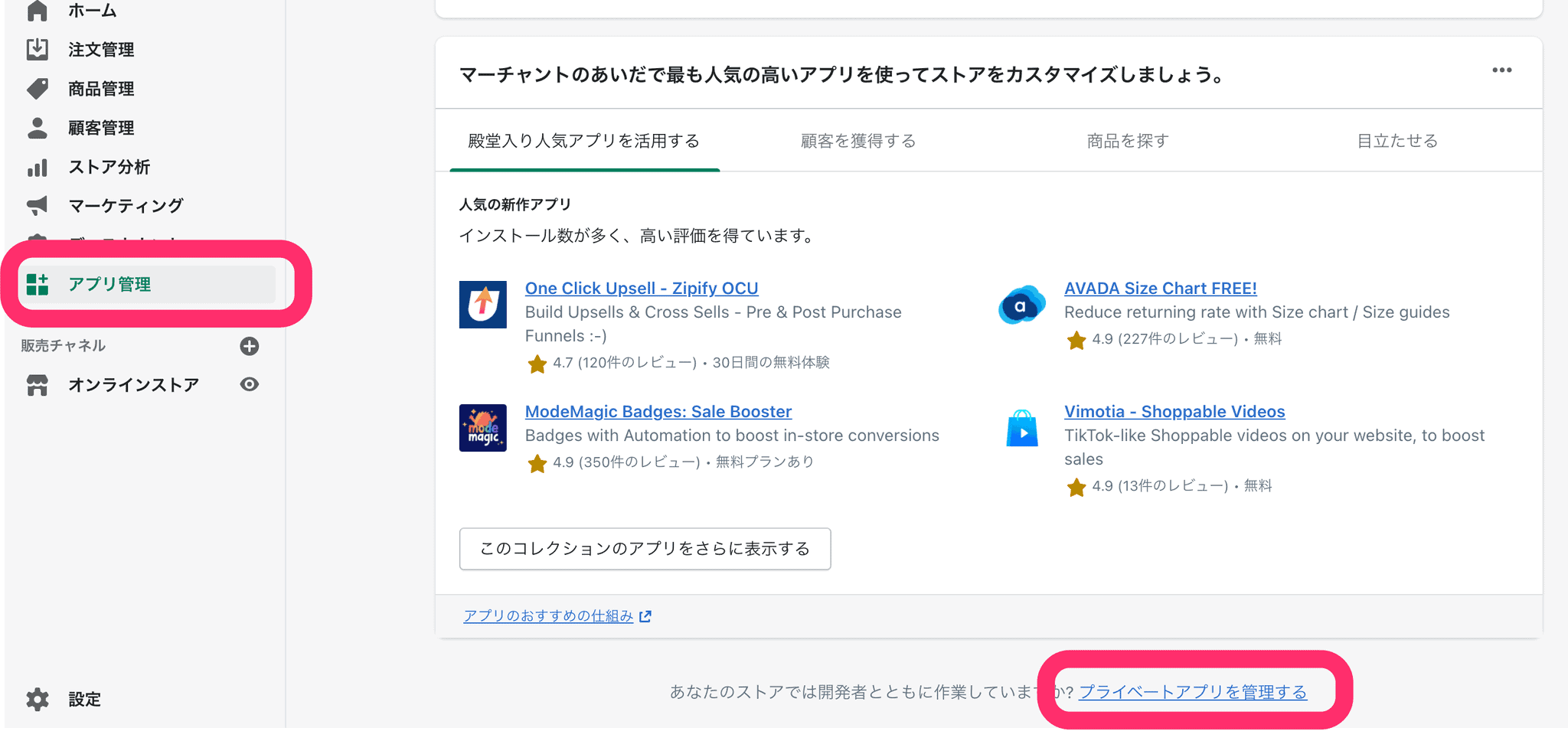Select アプリ管理 in the sidebar

coord(109,285)
